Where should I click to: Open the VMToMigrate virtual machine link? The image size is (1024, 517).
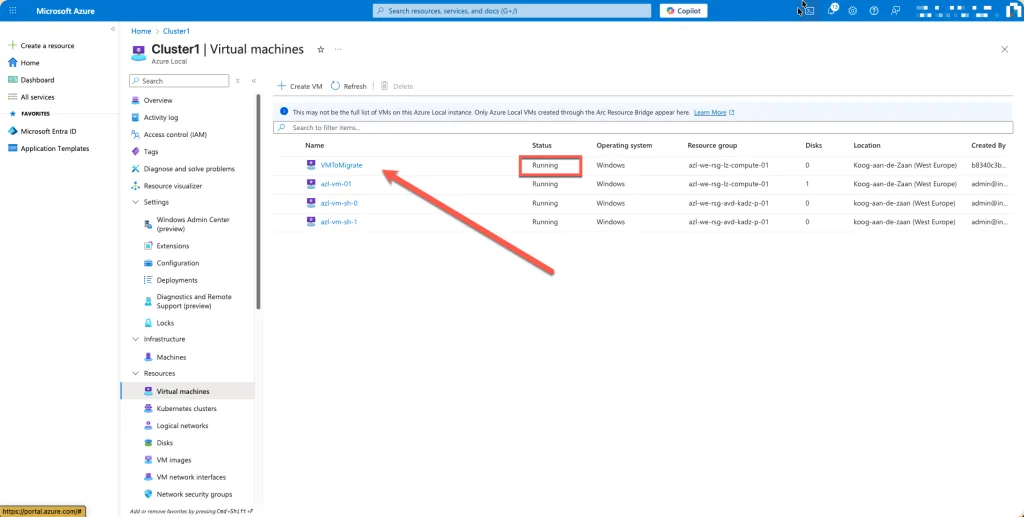click(x=341, y=164)
